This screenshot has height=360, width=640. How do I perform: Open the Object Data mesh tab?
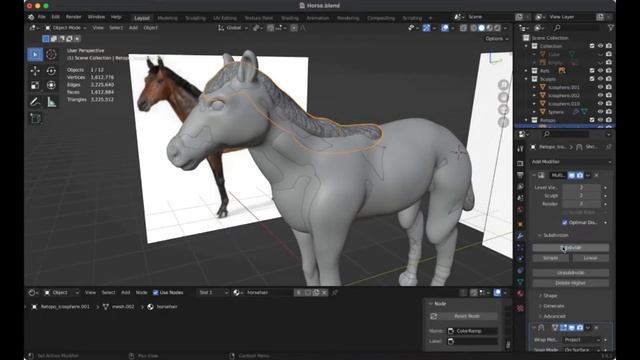click(520, 282)
